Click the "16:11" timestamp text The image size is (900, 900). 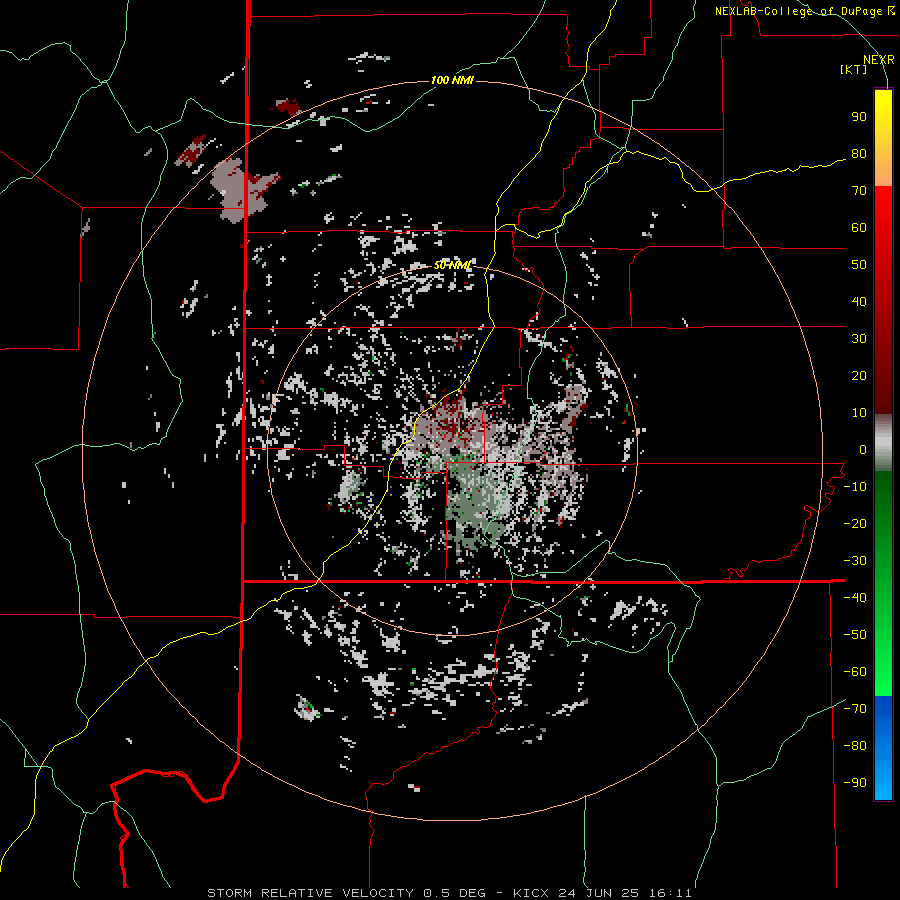click(670, 893)
